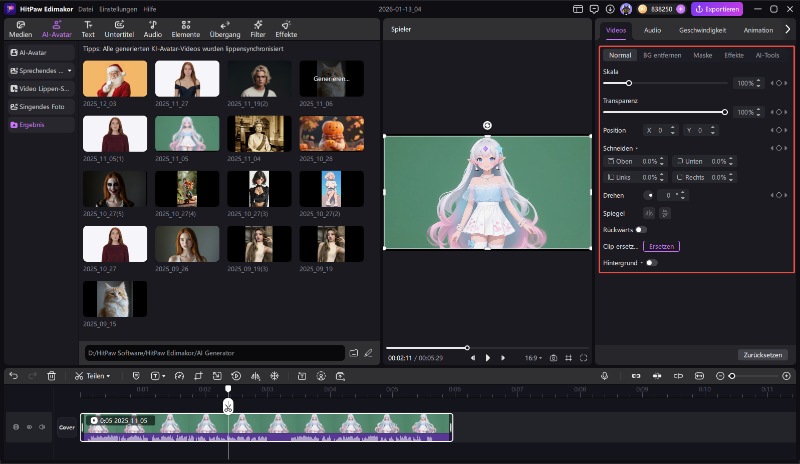Click the delete trash icon in timeline toolbar
Image resolution: width=800 pixels, height=464 pixels.
(x=51, y=376)
